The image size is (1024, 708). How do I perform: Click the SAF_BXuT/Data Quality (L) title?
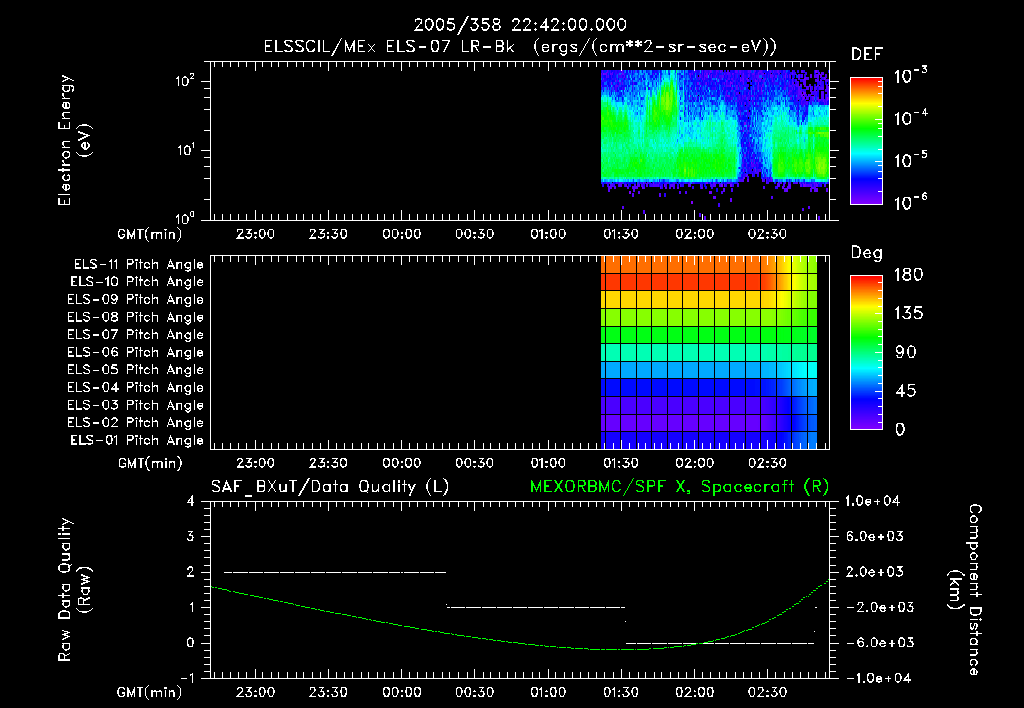[x=330, y=487]
